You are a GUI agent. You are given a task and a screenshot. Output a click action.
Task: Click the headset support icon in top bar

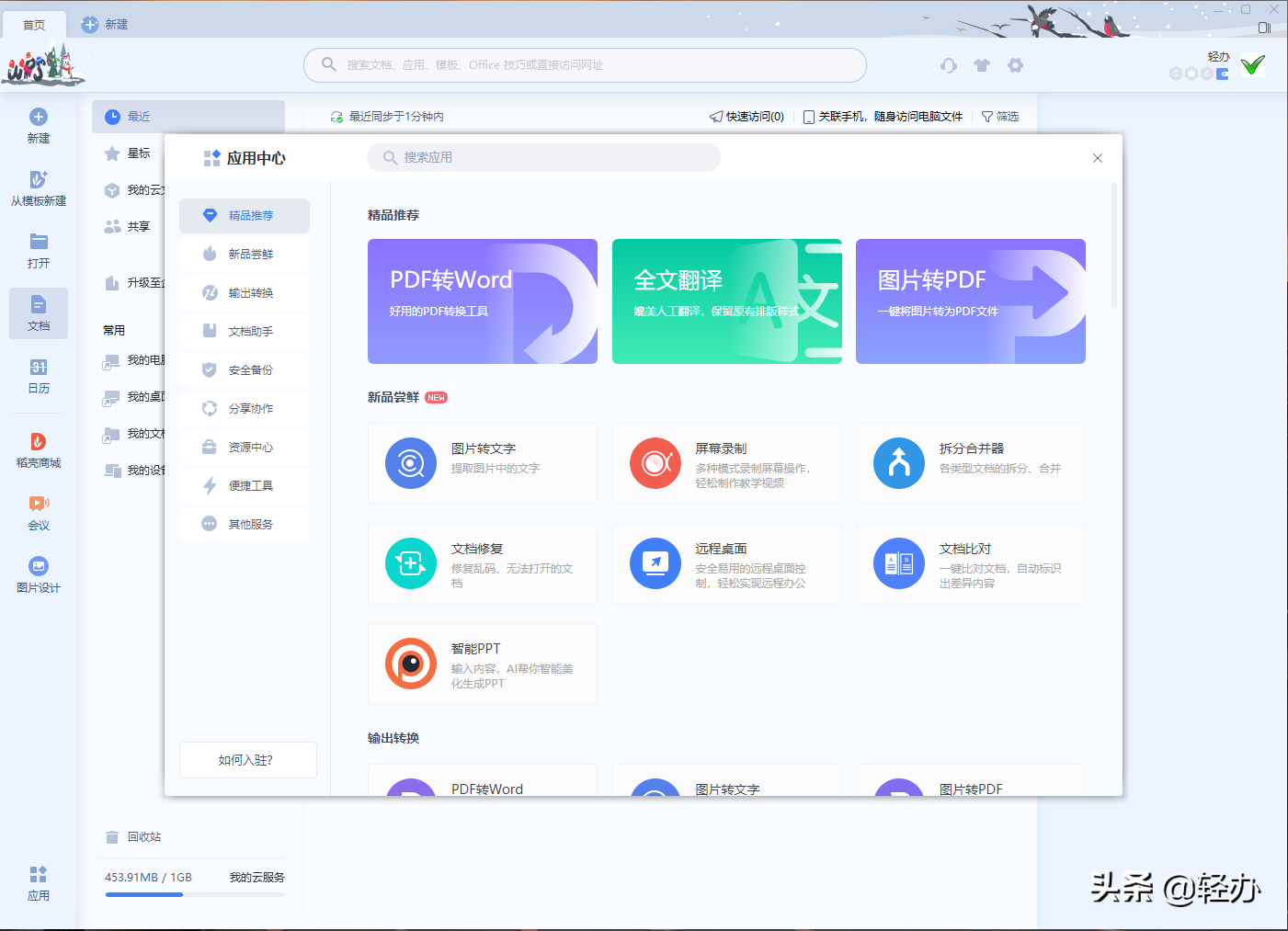click(x=949, y=65)
